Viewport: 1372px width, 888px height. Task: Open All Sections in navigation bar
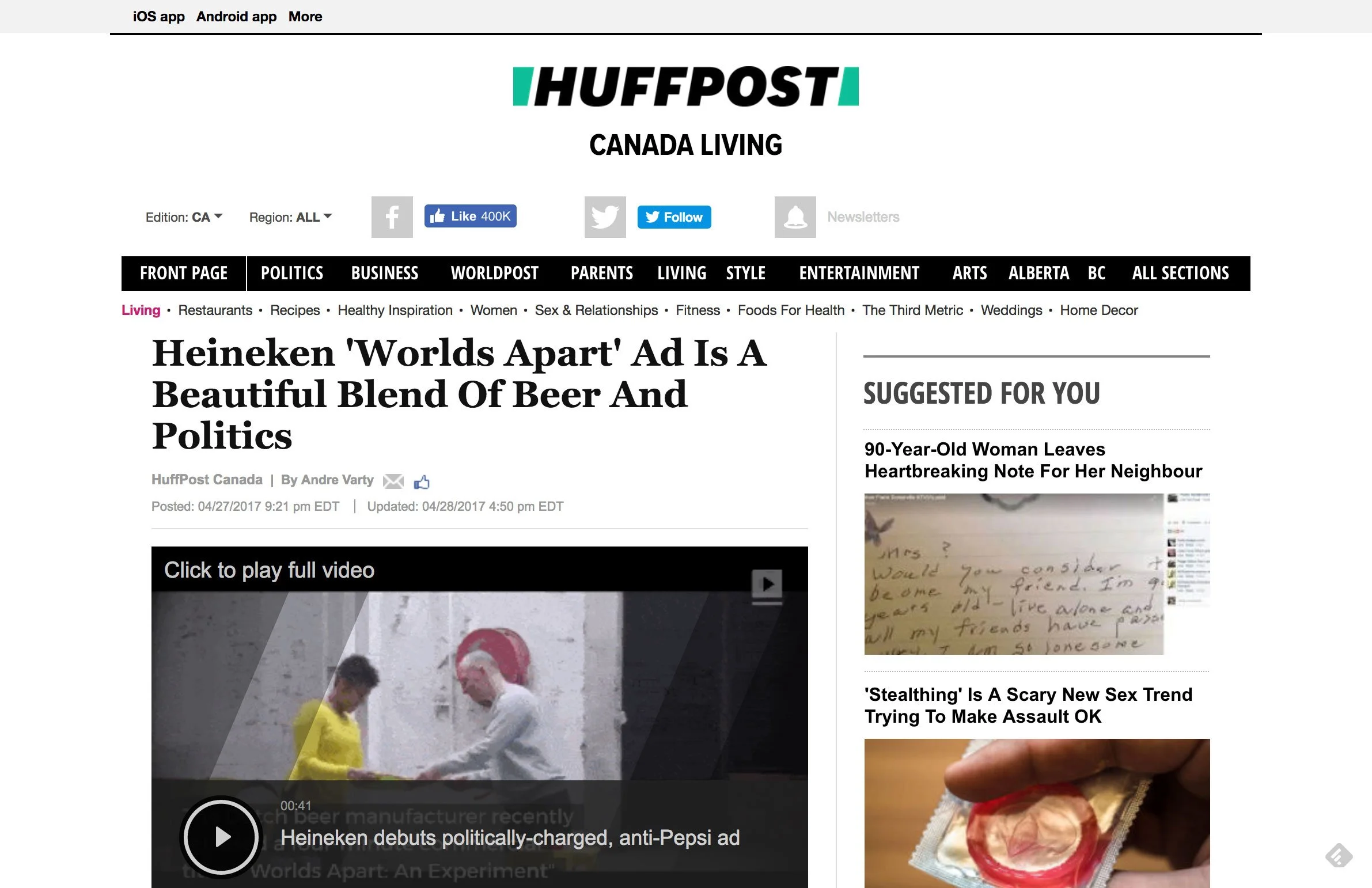1181,273
